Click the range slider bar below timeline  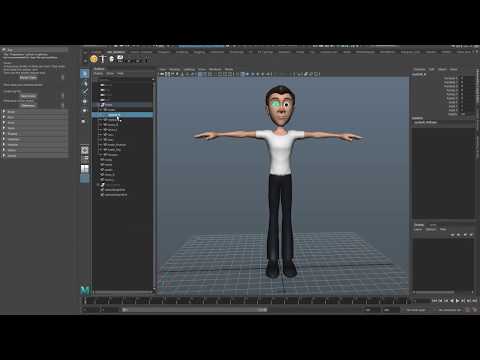coord(195,310)
